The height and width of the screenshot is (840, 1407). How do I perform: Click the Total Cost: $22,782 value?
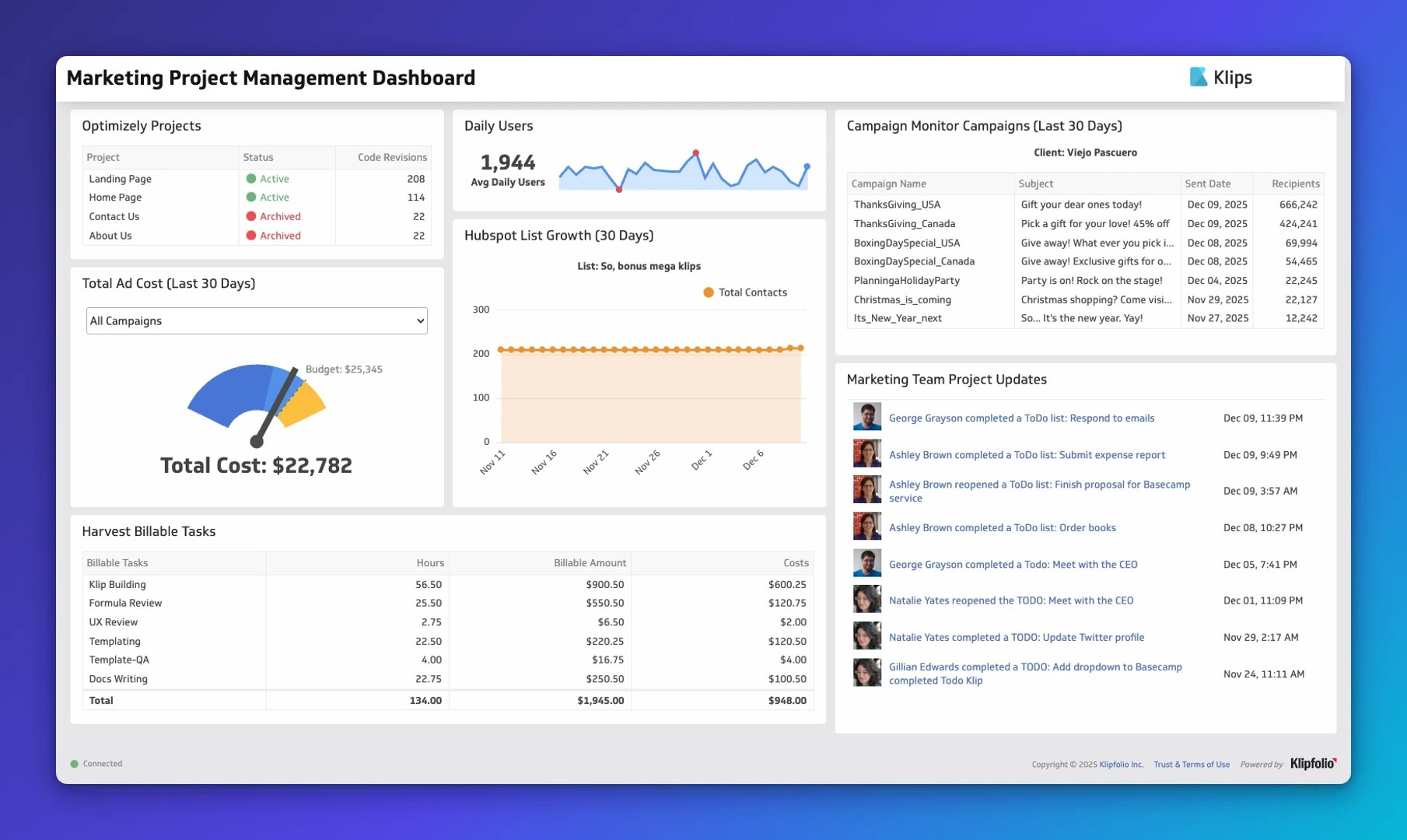pos(256,466)
